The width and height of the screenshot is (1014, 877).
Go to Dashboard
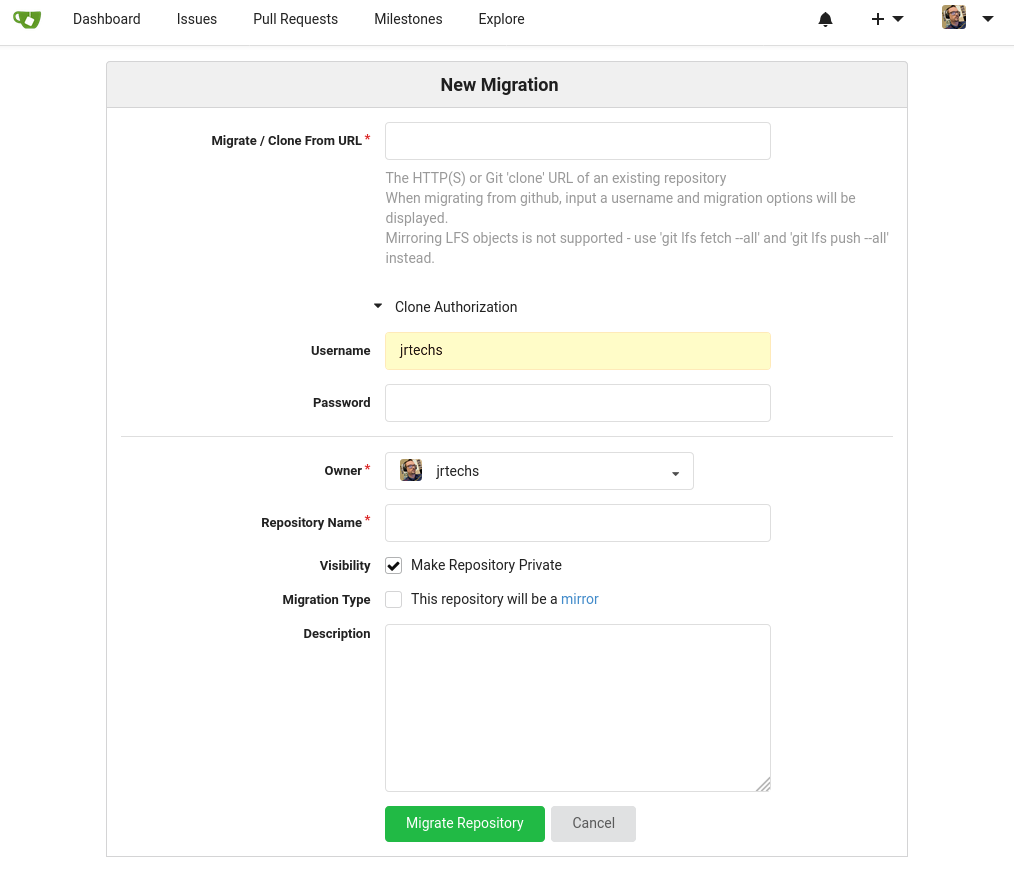tap(107, 19)
